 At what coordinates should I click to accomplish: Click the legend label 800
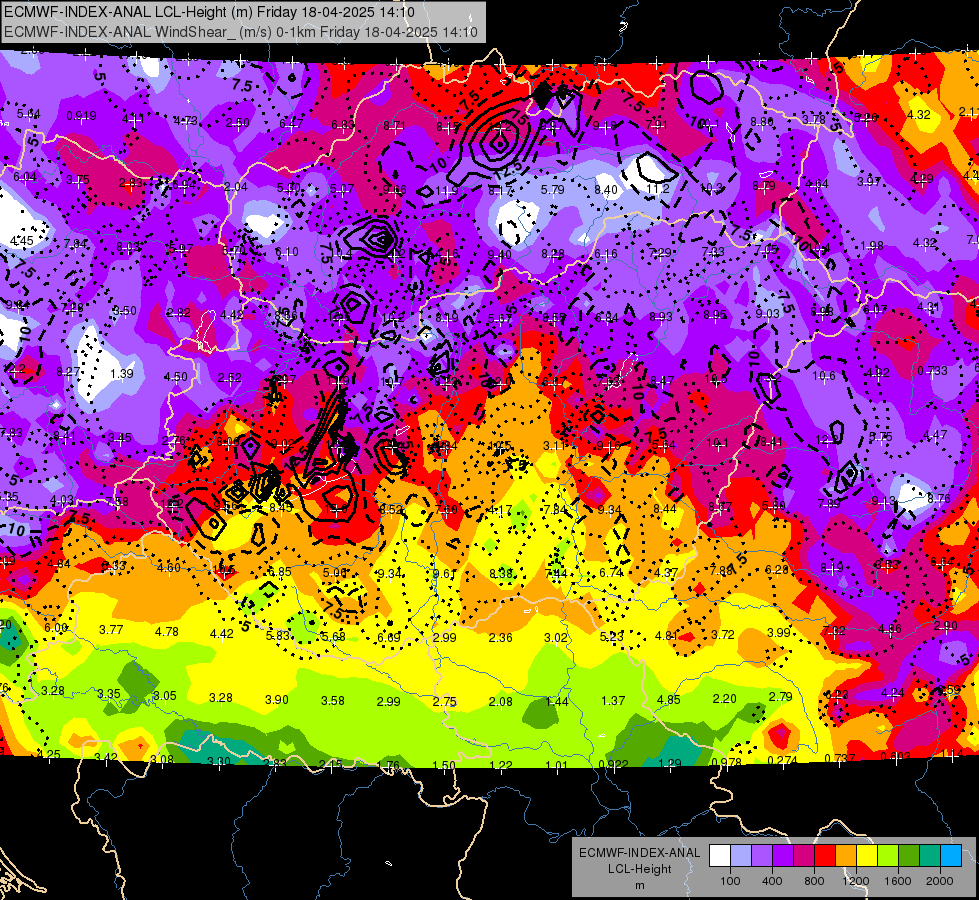point(814,881)
